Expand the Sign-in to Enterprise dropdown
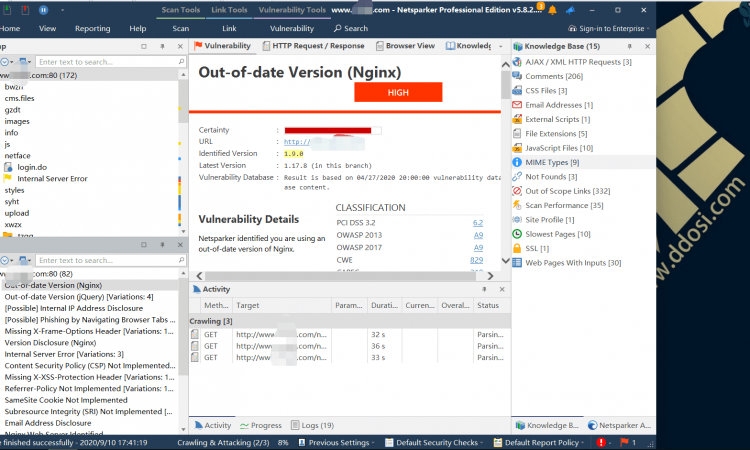750x450 pixels. pyautogui.click(x=608, y=29)
